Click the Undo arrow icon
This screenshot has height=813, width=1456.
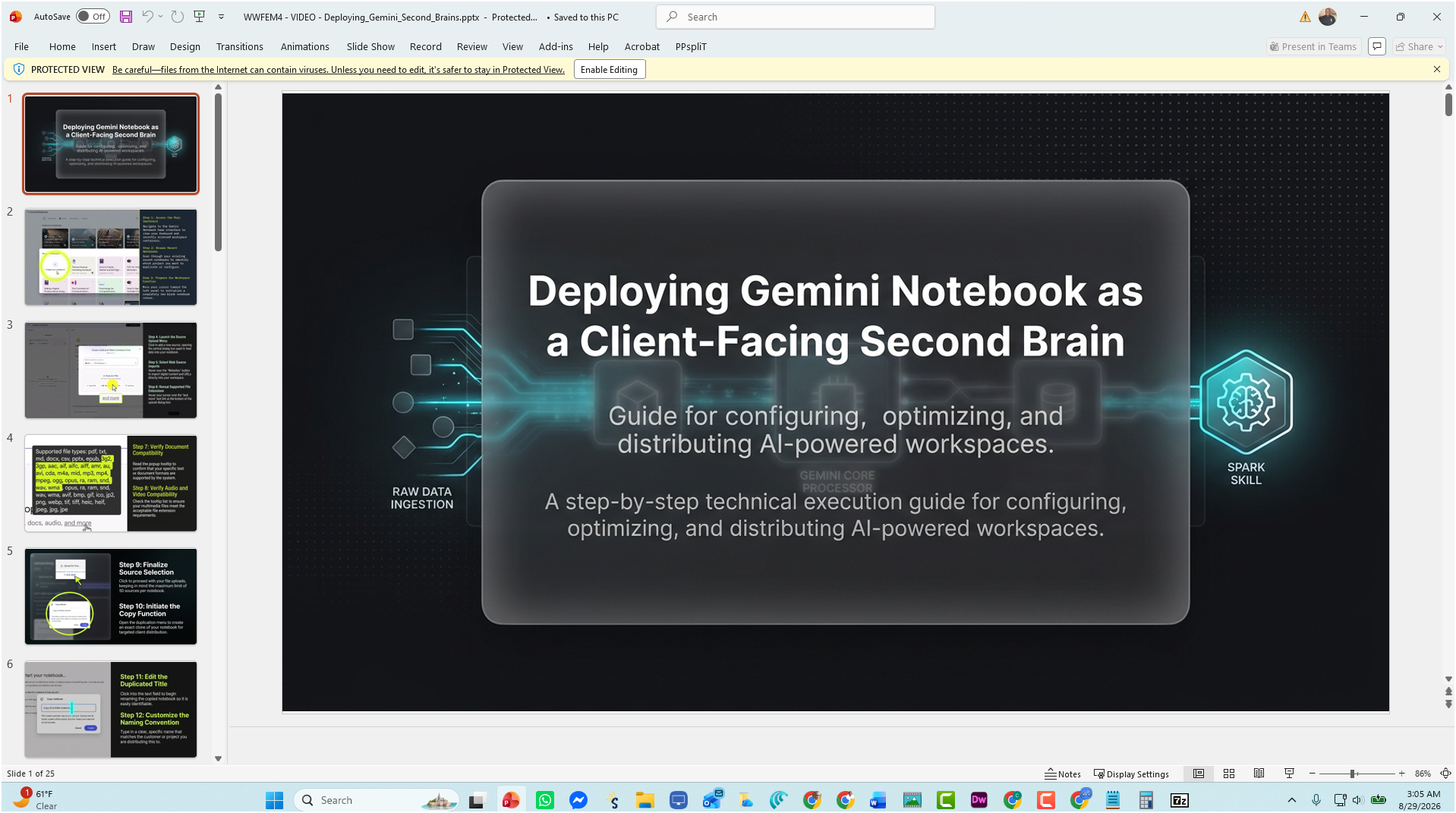[x=147, y=17]
